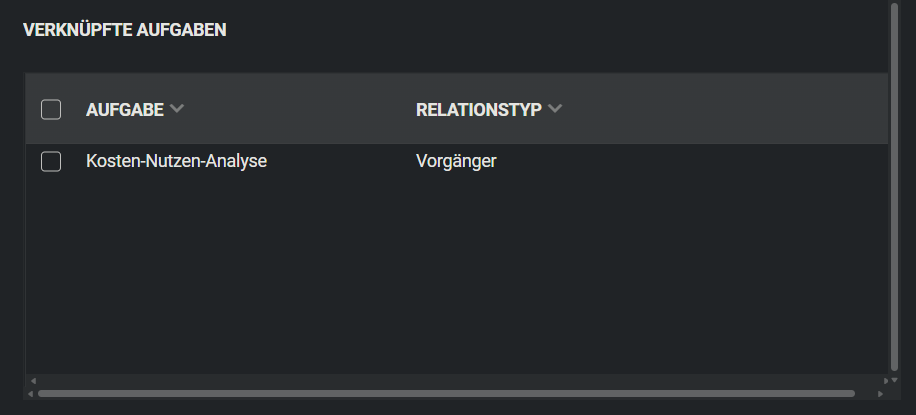Open the AUFGABE column chevron menu
Image resolution: width=916 pixels, height=415 pixels.
[x=177, y=109]
